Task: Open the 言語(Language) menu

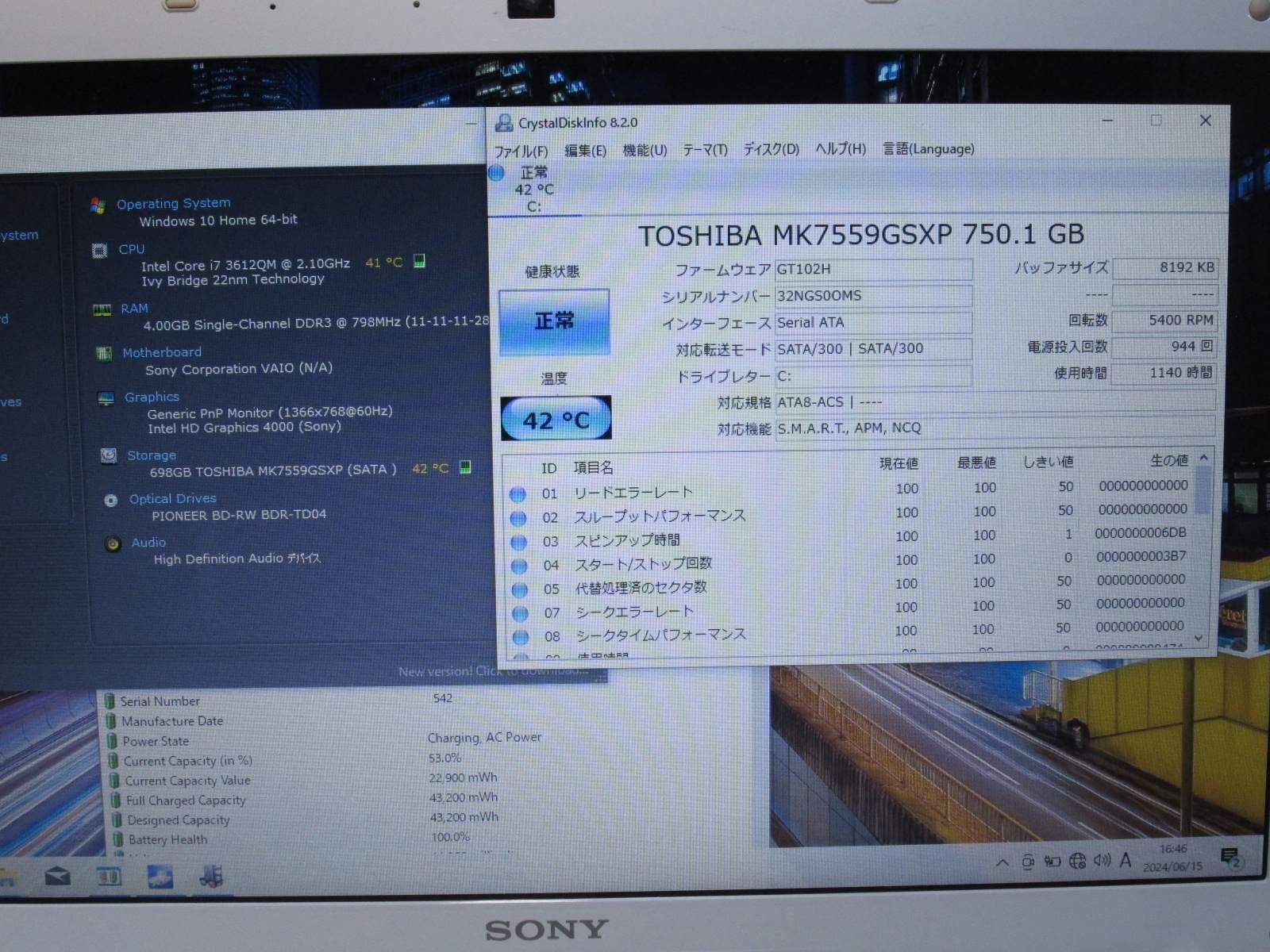Action: 929,148
